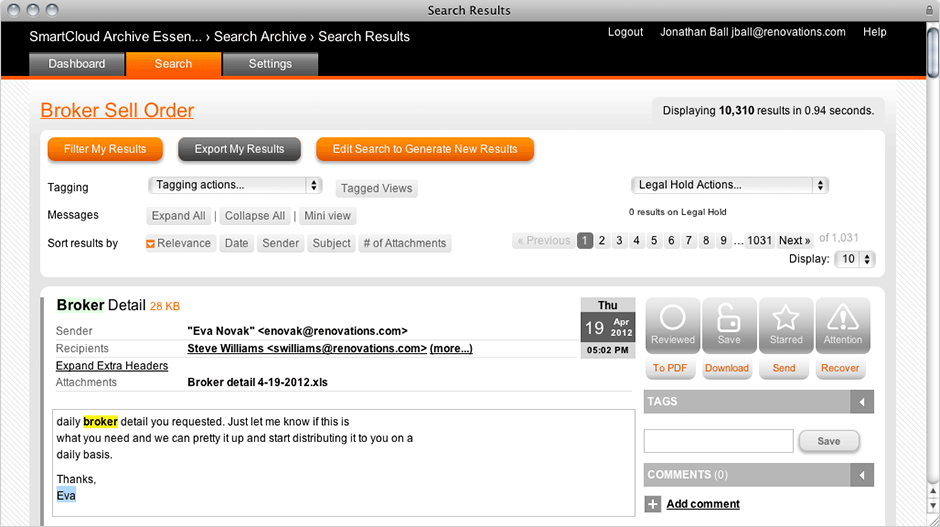Open the Legal Hold Actions dropdown
Viewport: 940px width, 527px height.
(730, 185)
